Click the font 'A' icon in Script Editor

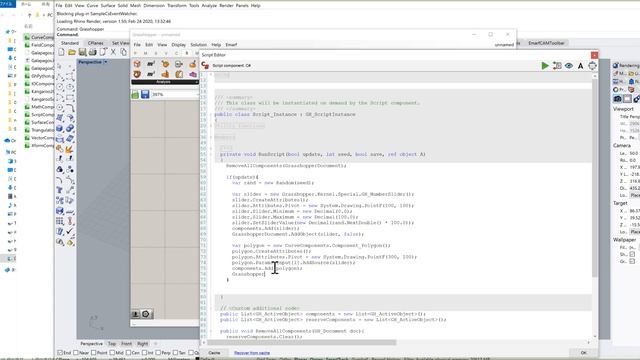[x=580, y=66]
